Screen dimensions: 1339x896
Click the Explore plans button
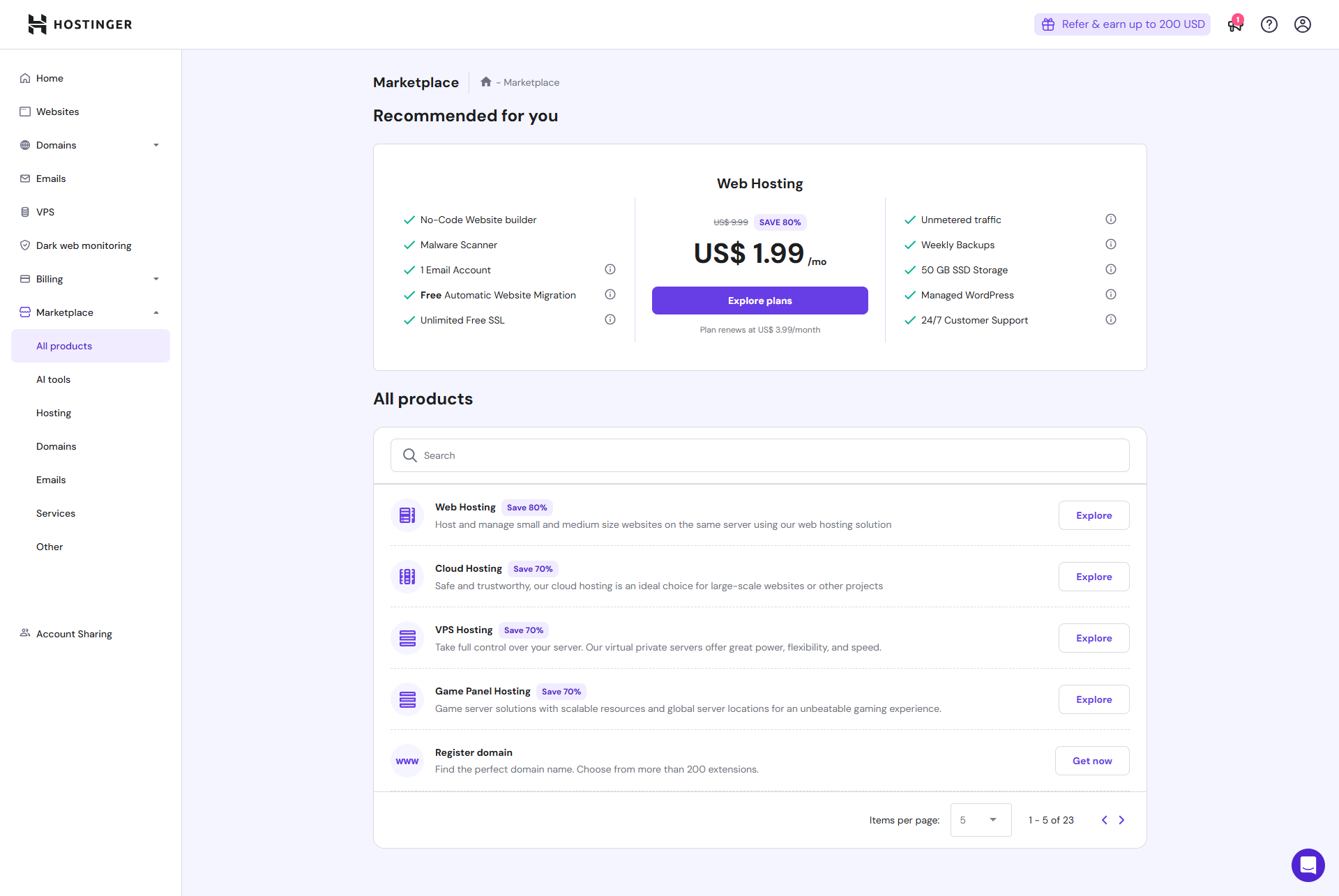(759, 301)
